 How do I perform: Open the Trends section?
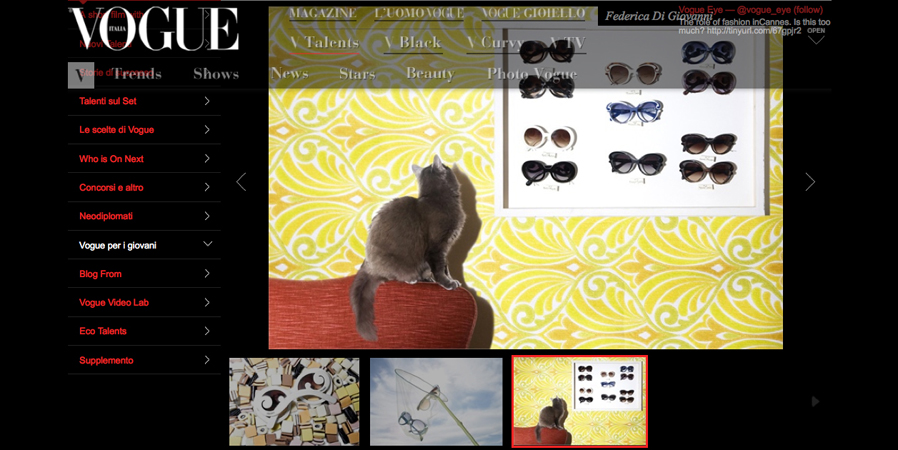136,74
